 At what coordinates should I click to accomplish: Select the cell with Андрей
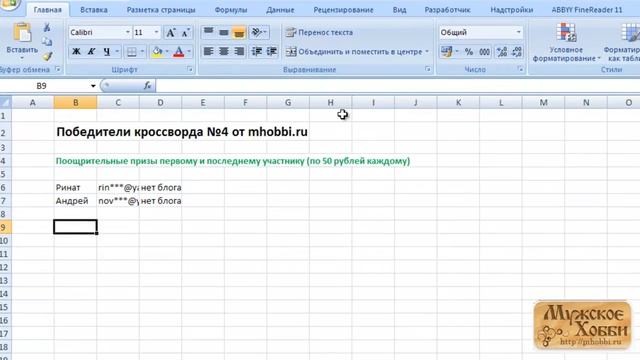pyautogui.click(x=76, y=201)
